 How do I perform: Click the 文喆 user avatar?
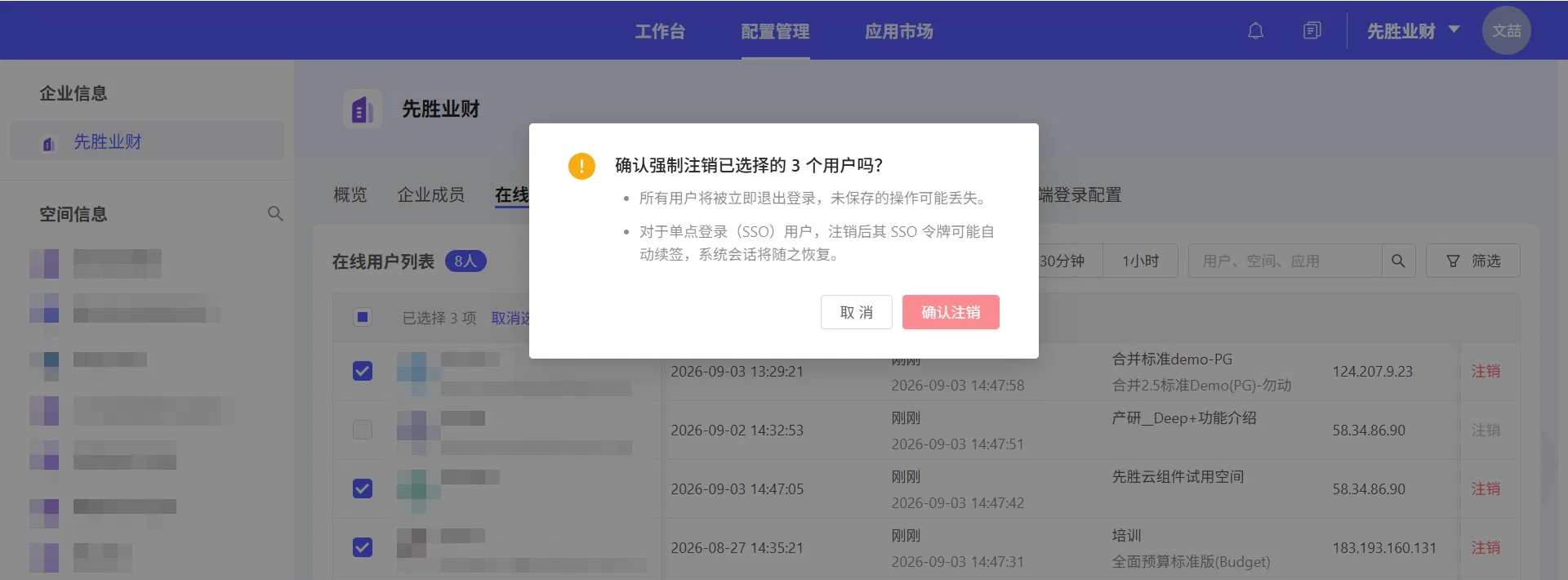(1507, 30)
